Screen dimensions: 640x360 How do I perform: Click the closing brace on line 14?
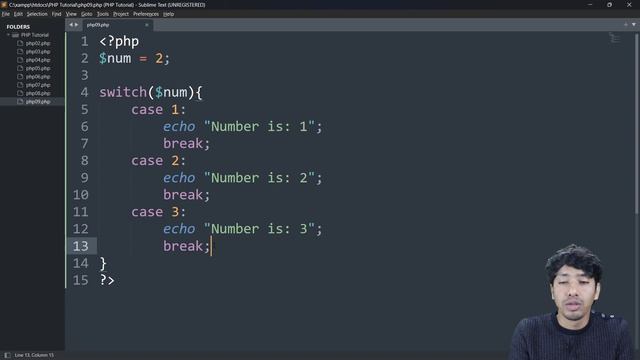pyautogui.click(x=103, y=264)
